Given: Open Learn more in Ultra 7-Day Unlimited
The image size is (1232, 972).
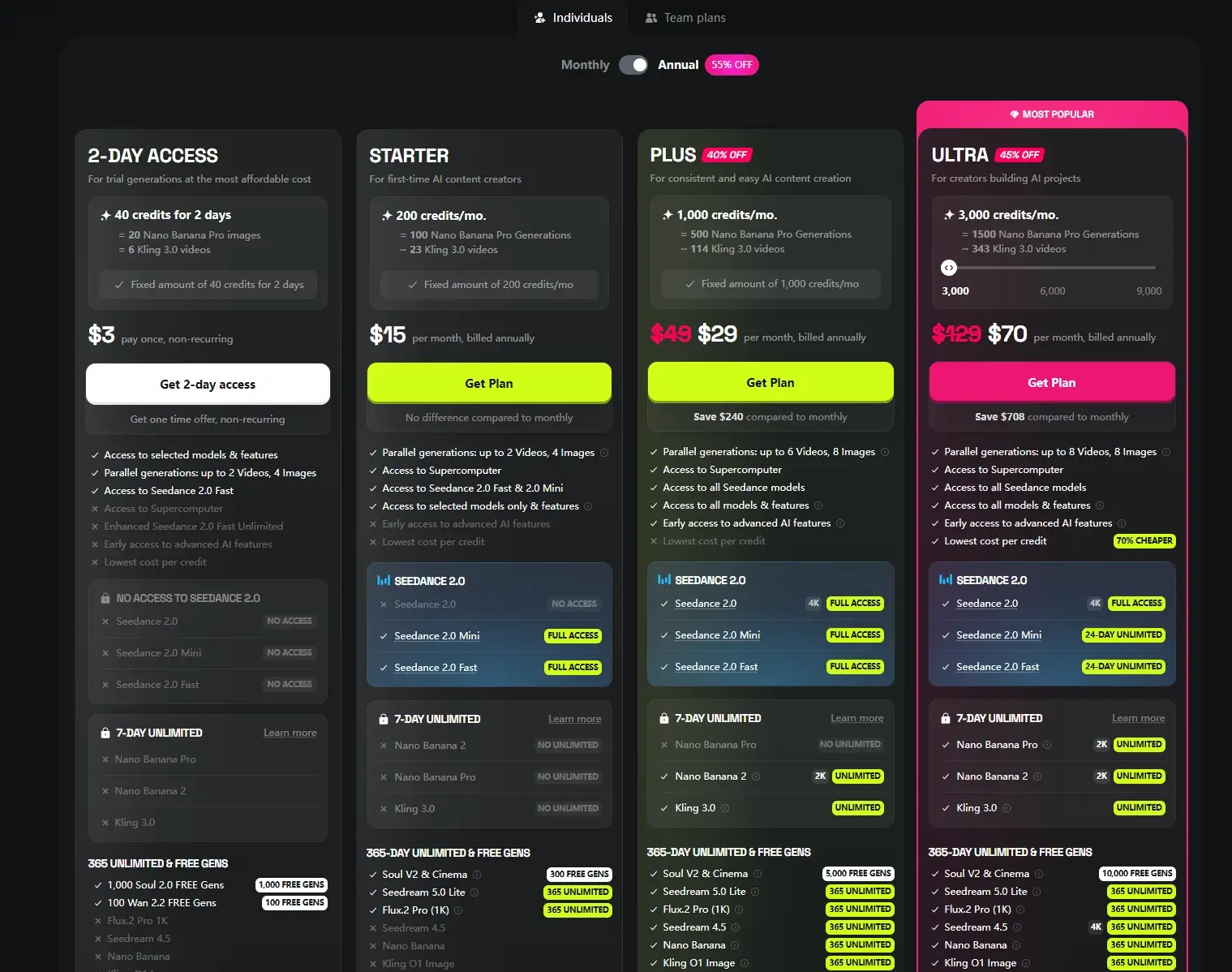Looking at the screenshot, I should click(1139, 718).
